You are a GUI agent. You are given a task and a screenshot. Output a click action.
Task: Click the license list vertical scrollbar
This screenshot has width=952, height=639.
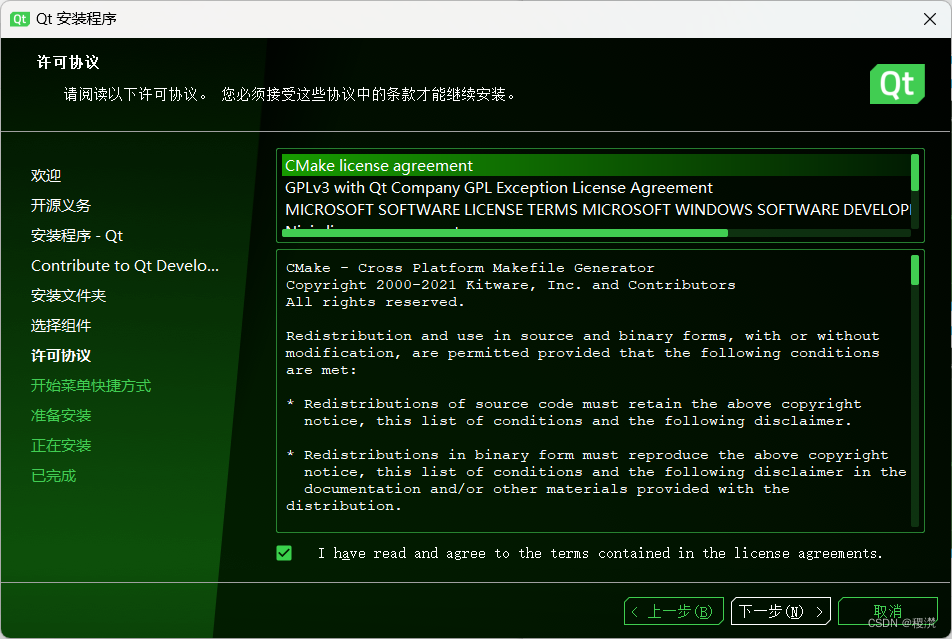915,191
